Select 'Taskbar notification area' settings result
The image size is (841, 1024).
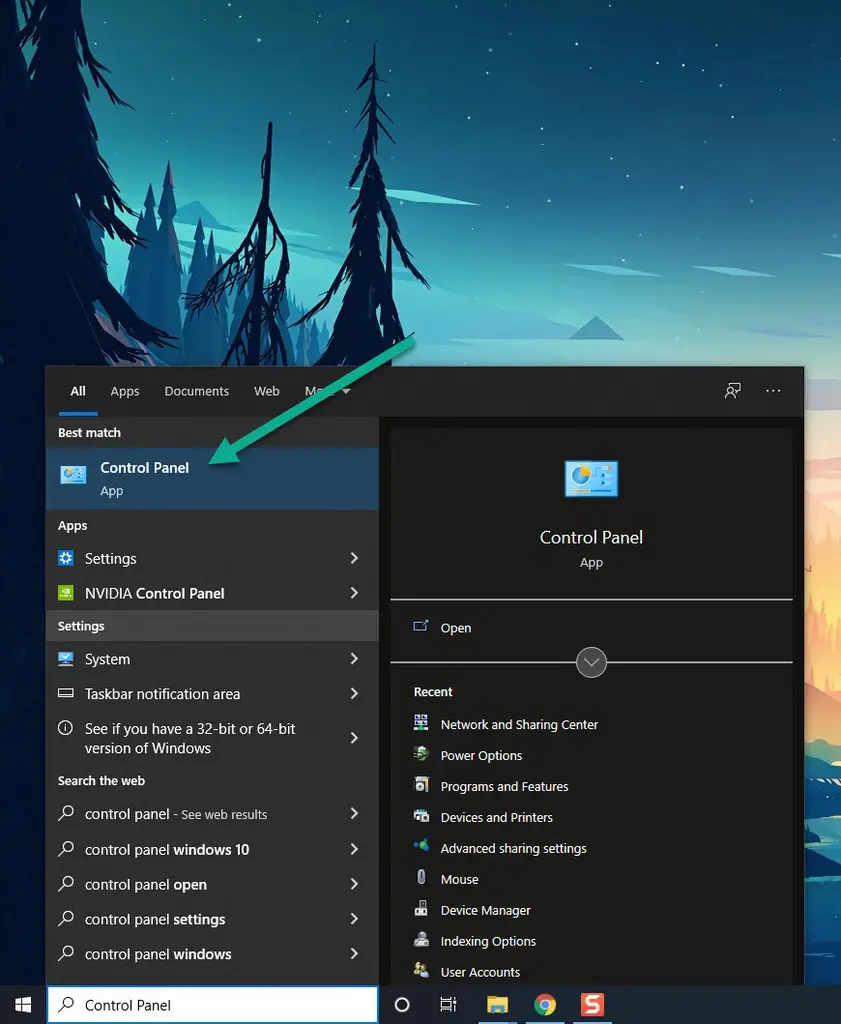212,694
